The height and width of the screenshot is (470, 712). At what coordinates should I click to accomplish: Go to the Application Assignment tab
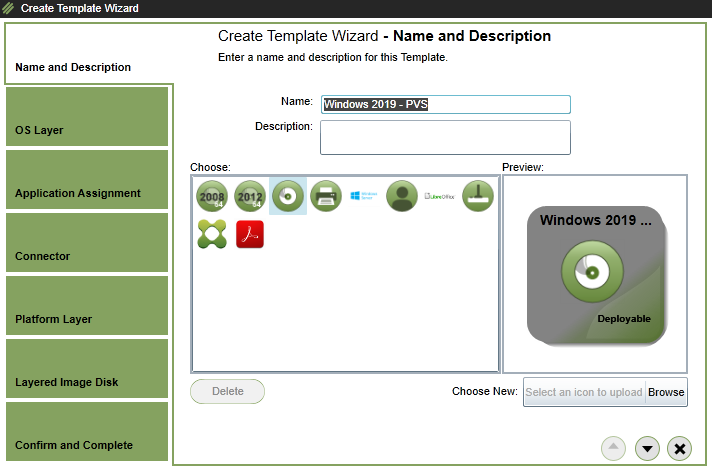86,180
